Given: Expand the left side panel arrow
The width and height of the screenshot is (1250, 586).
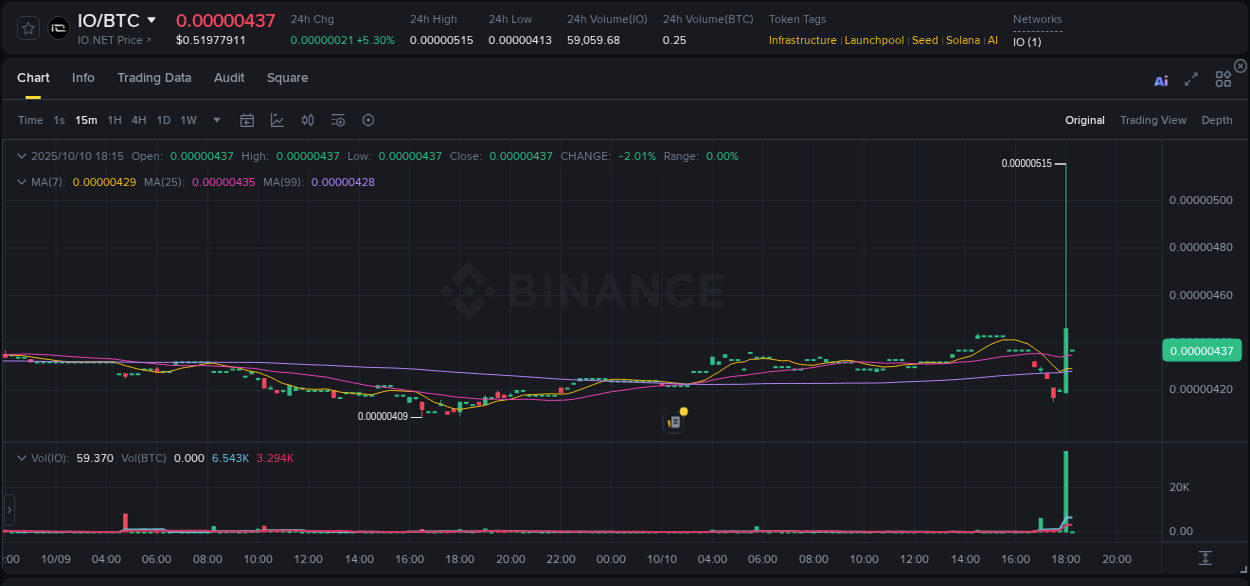Looking at the screenshot, I should click(x=9, y=510).
